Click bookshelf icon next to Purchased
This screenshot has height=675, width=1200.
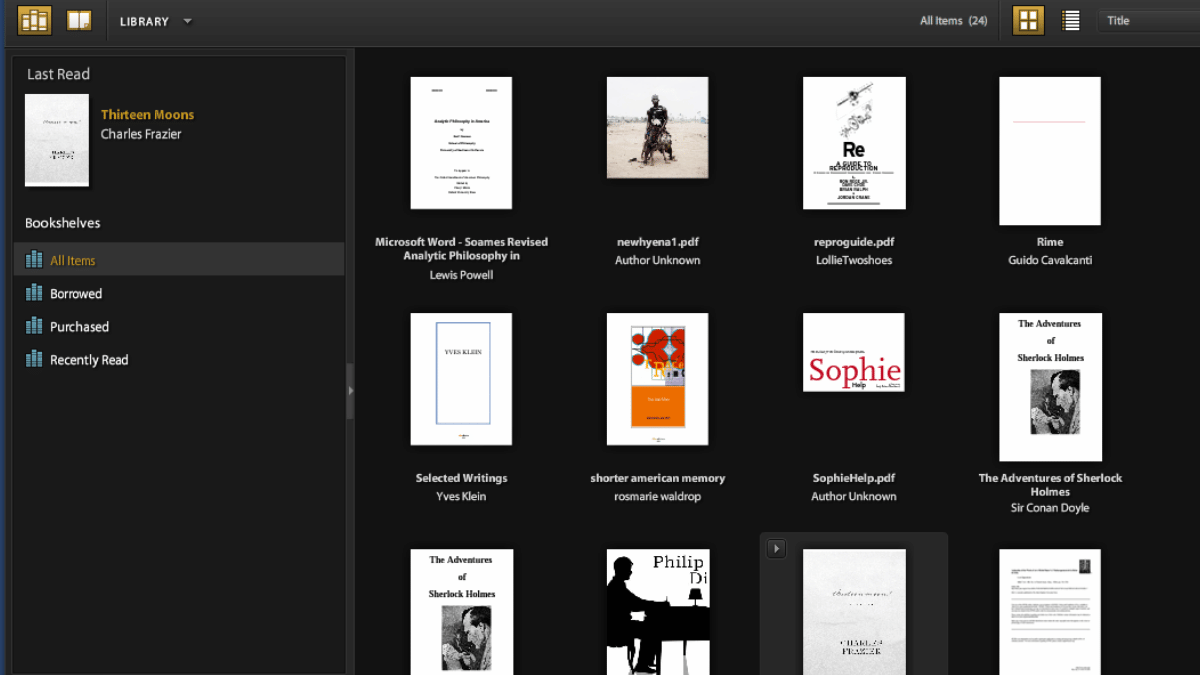tap(34, 326)
